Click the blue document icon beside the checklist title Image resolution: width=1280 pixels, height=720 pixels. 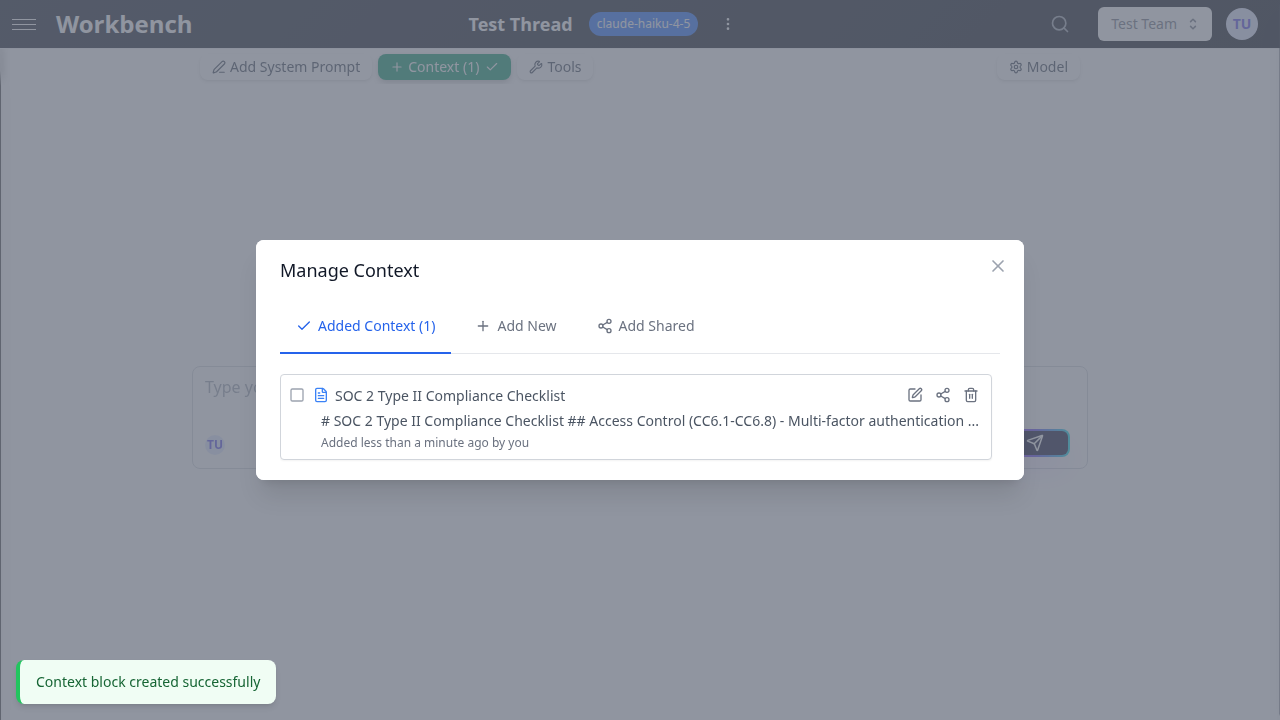coord(320,395)
